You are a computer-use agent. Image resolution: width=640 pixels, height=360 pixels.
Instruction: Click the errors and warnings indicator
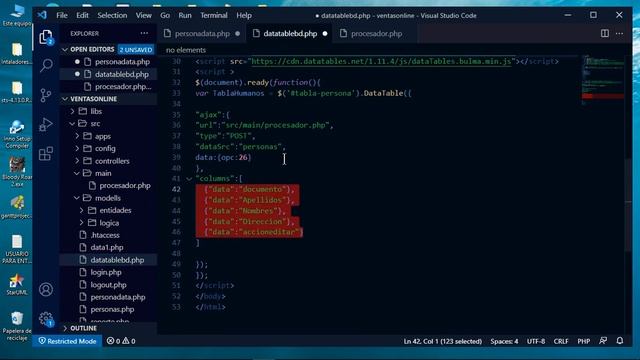coord(121,341)
